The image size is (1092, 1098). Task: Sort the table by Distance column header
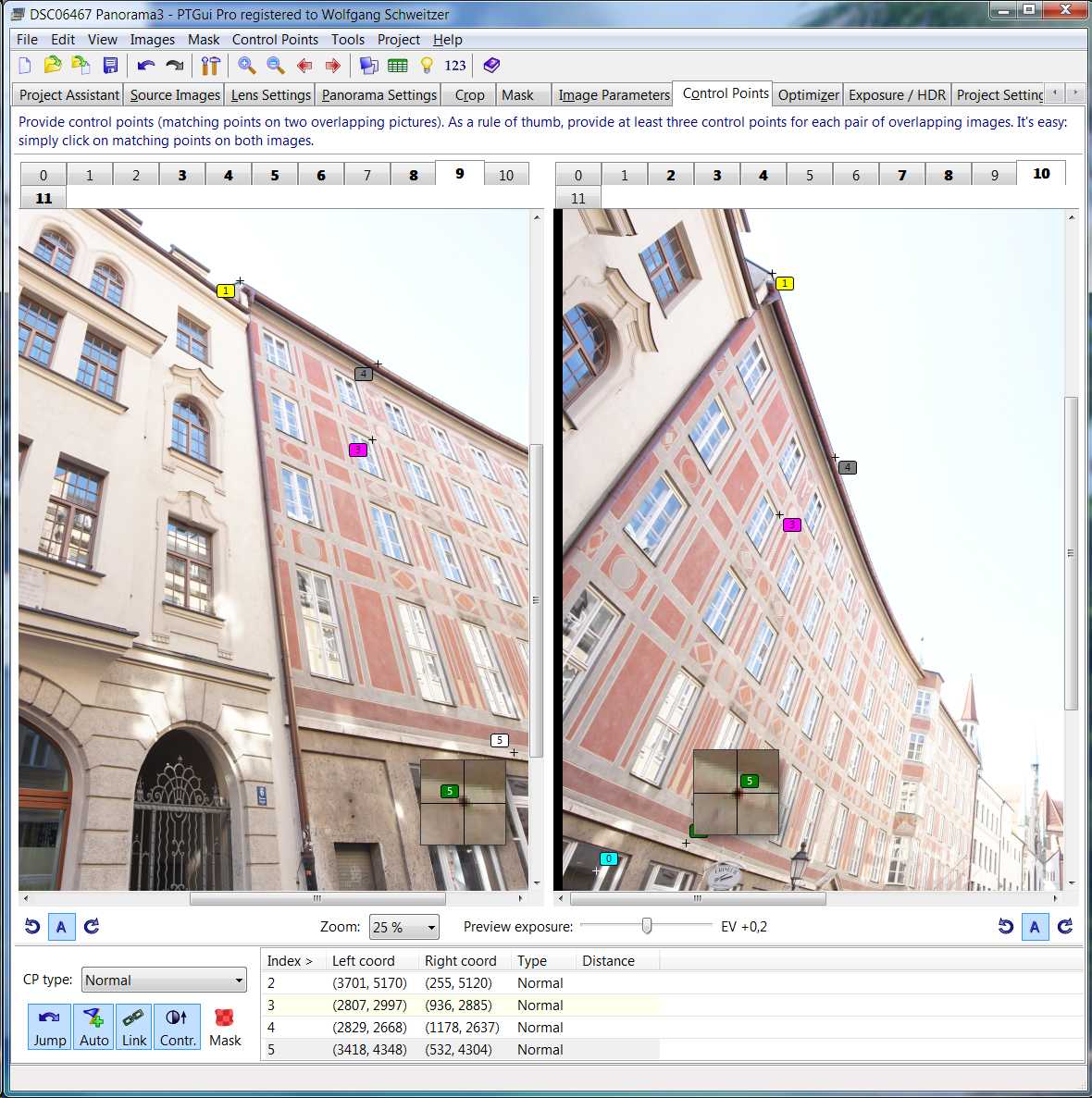point(608,961)
